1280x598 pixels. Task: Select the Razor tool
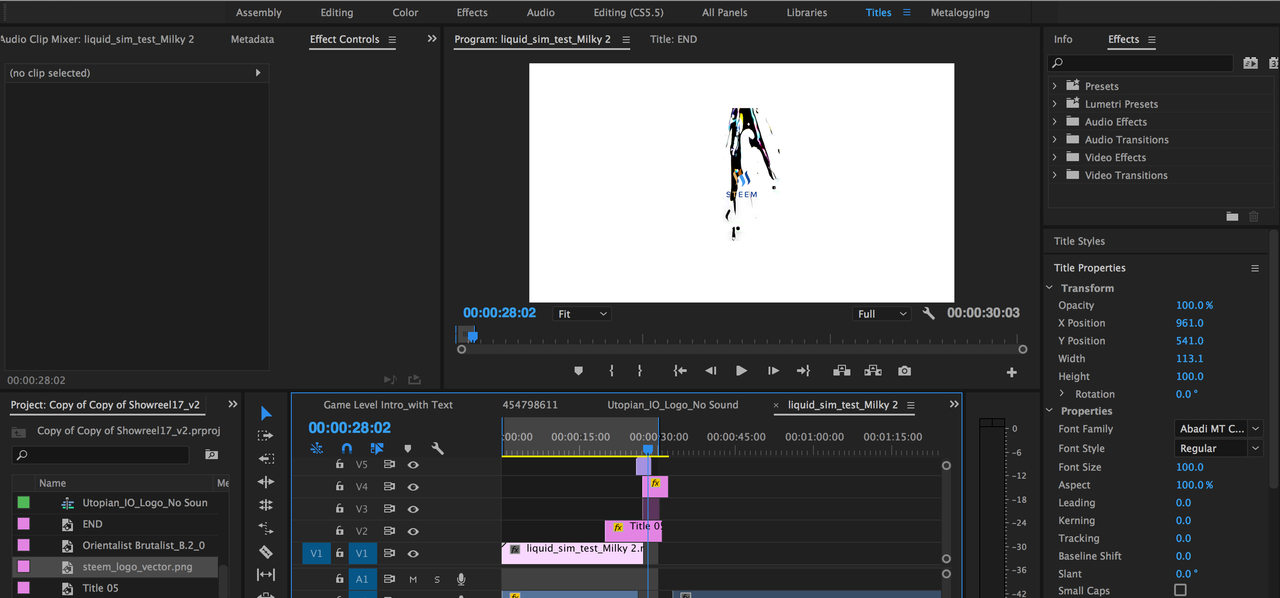click(266, 551)
